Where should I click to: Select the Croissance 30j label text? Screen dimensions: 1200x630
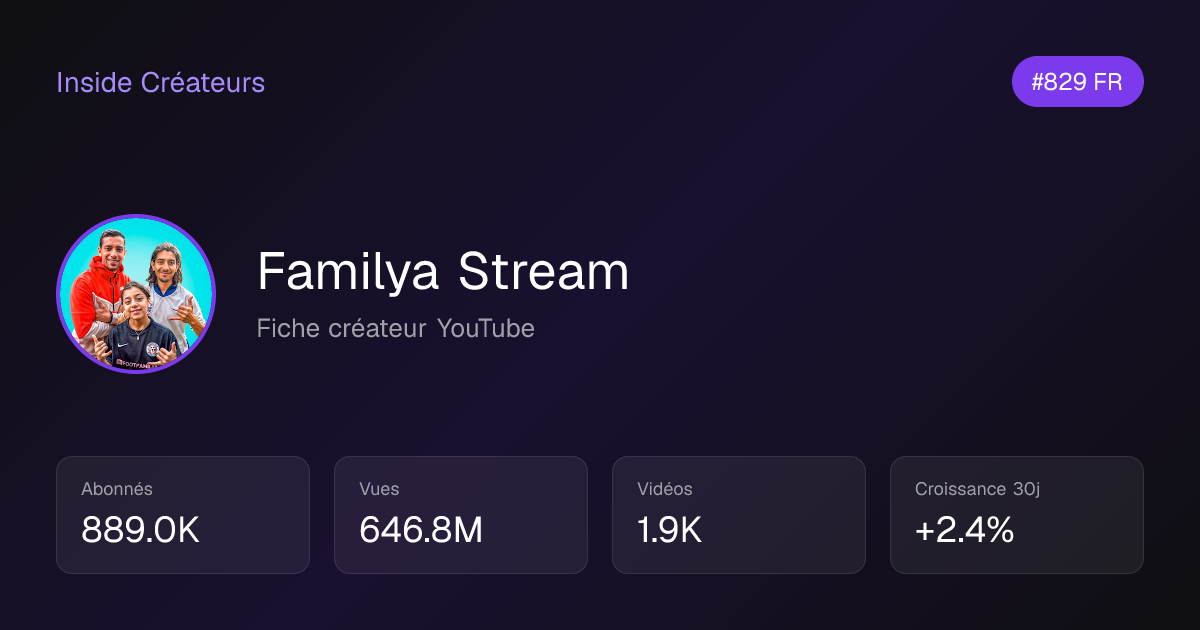click(x=978, y=489)
